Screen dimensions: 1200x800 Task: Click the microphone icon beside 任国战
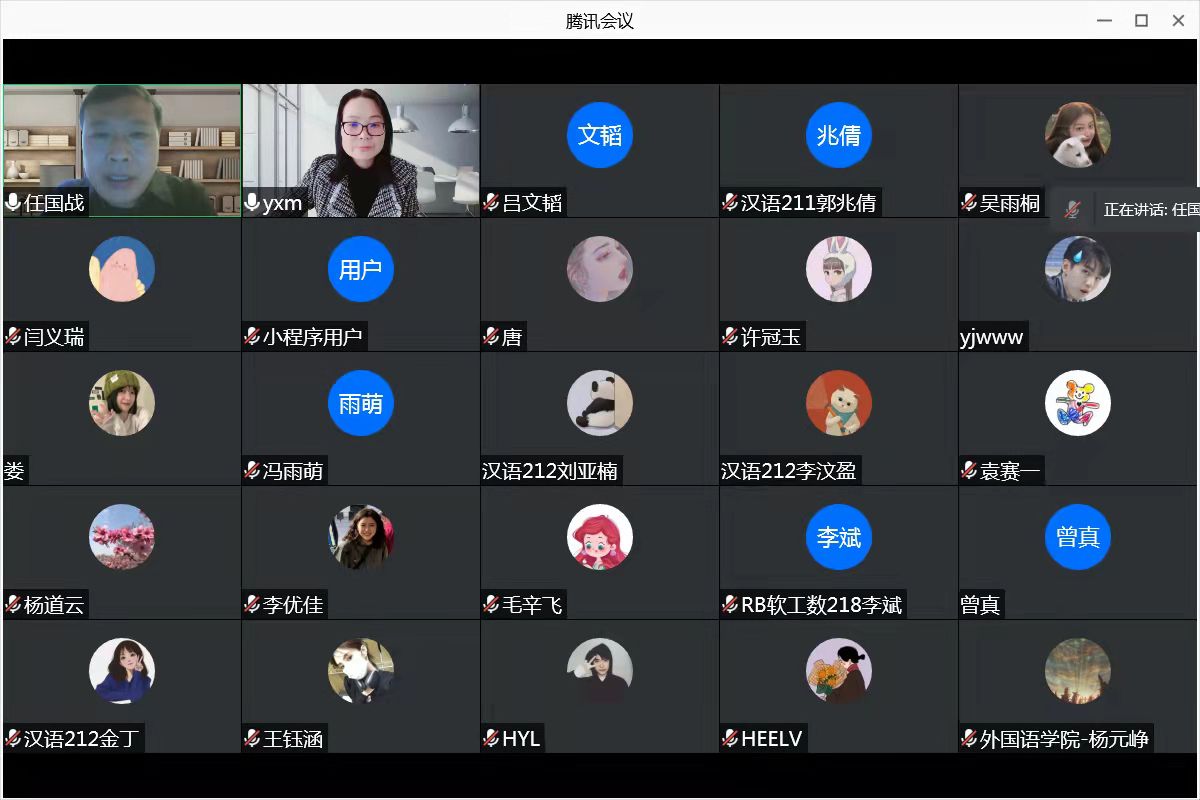coord(13,203)
